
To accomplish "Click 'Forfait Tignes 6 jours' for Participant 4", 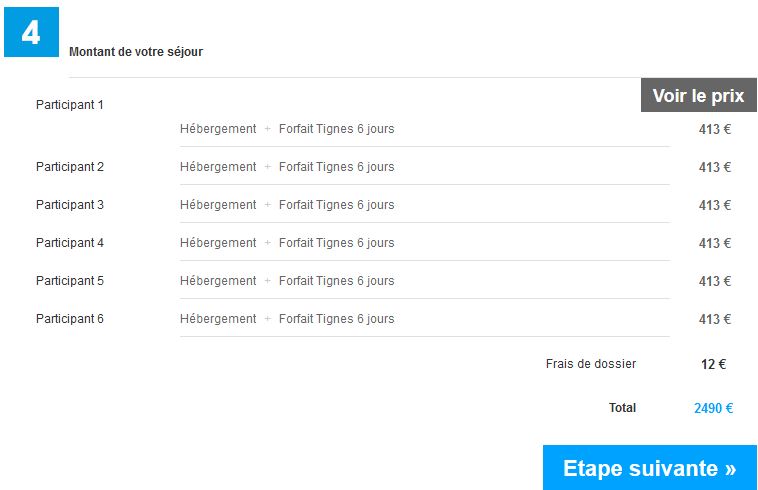I will [x=336, y=243].
